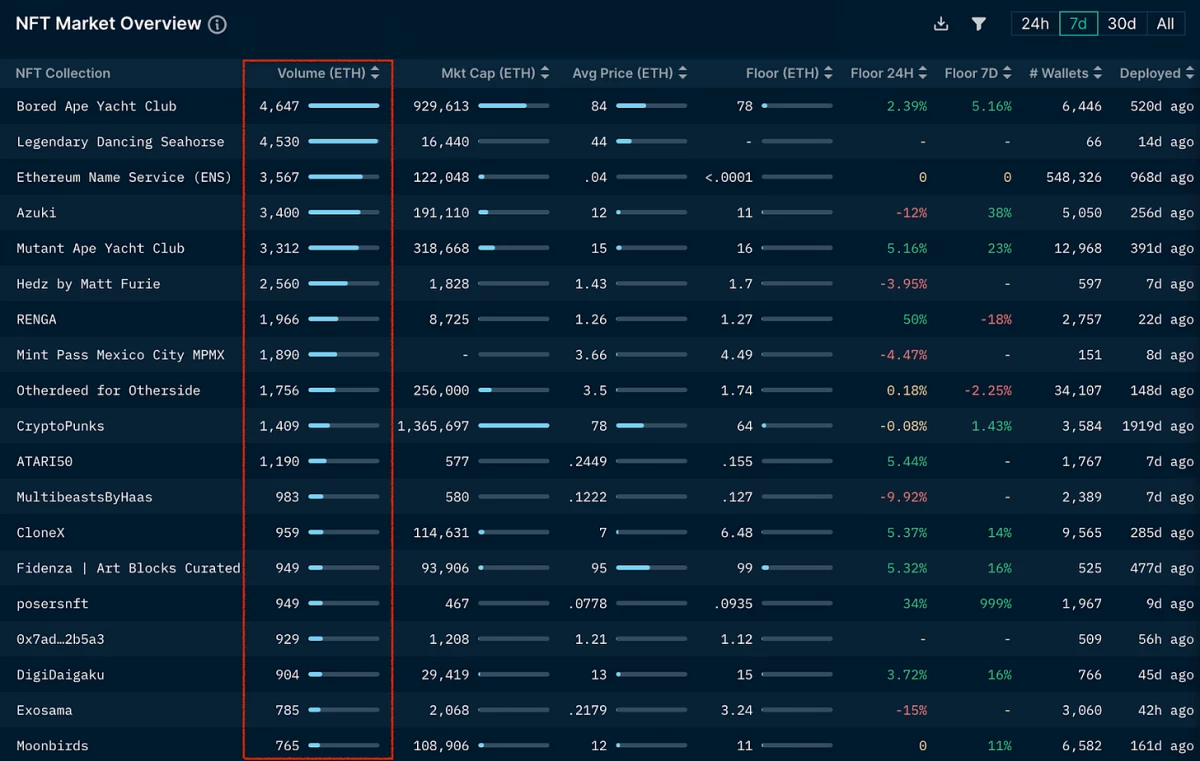Click NFT Market Overview title
Screen dimensions: 1200x761
pyautogui.click(x=108, y=24)
